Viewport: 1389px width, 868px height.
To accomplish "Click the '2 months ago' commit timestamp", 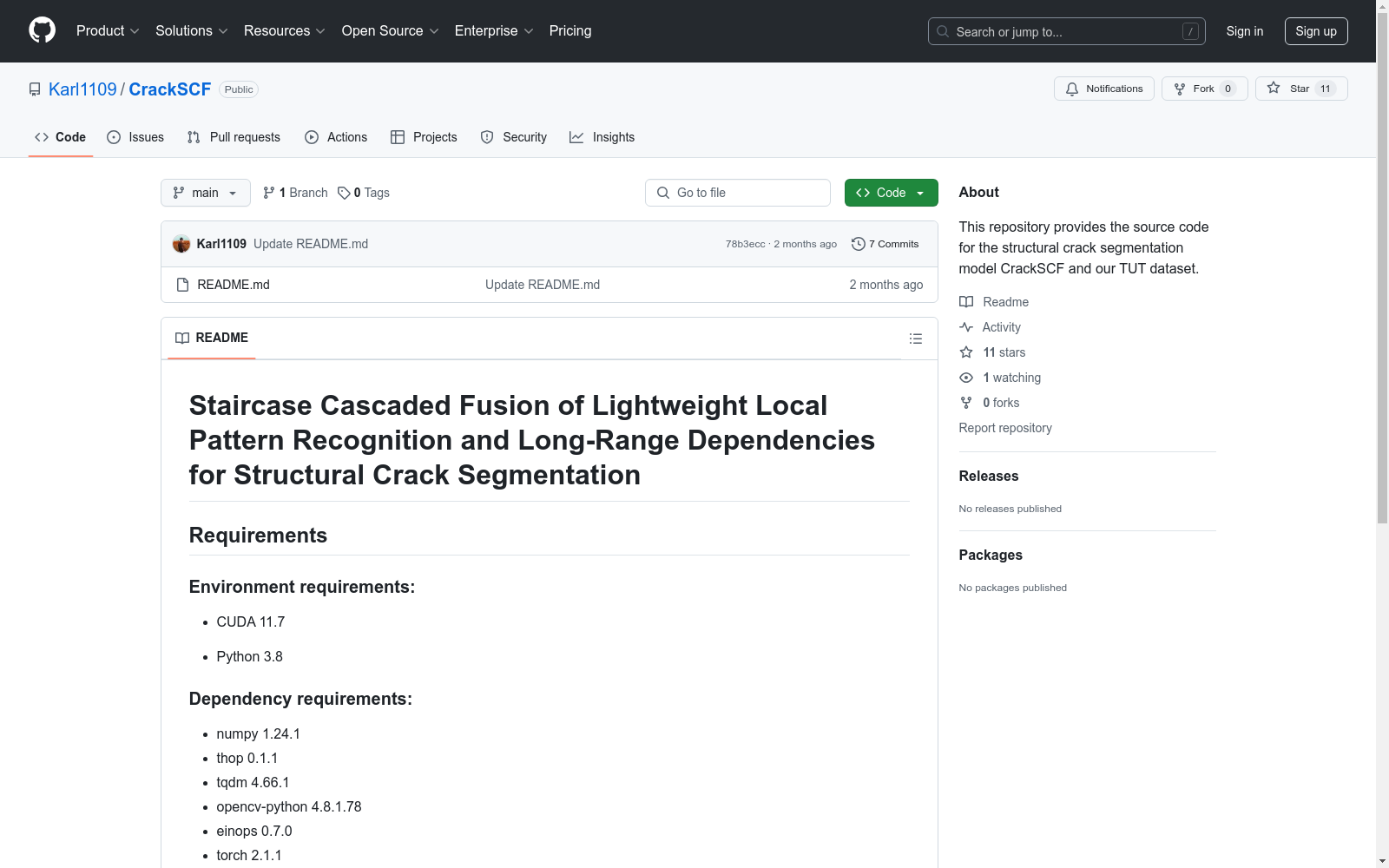I will pyautogui.click(x=806, y=244).
